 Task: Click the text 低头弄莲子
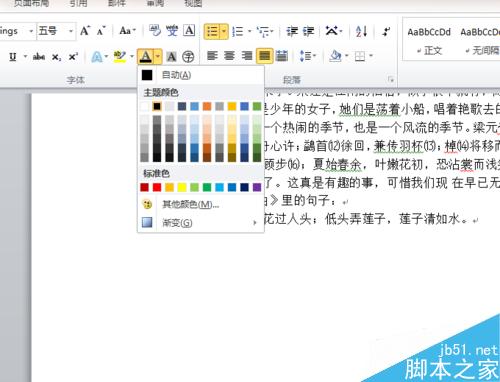click(355, 219)
